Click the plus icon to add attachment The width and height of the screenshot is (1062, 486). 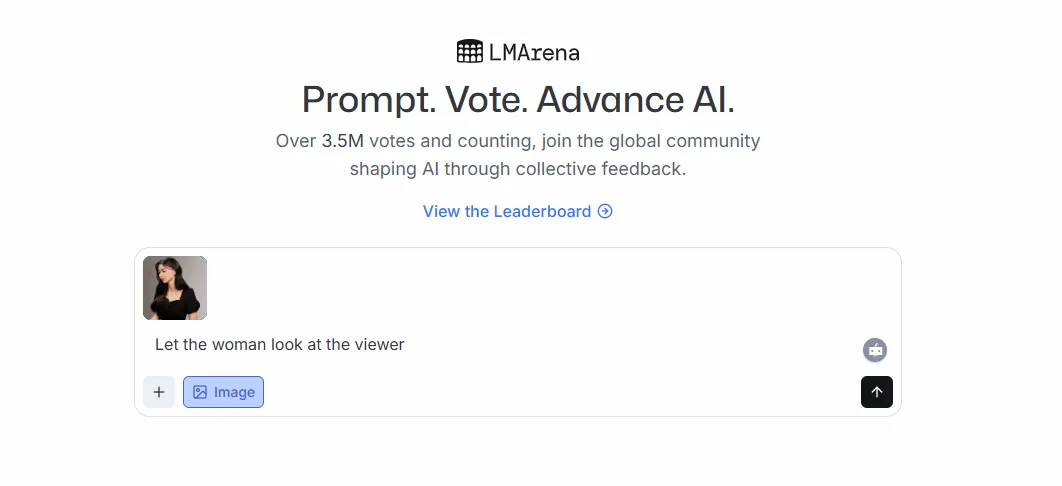click(x=159, y=392)
